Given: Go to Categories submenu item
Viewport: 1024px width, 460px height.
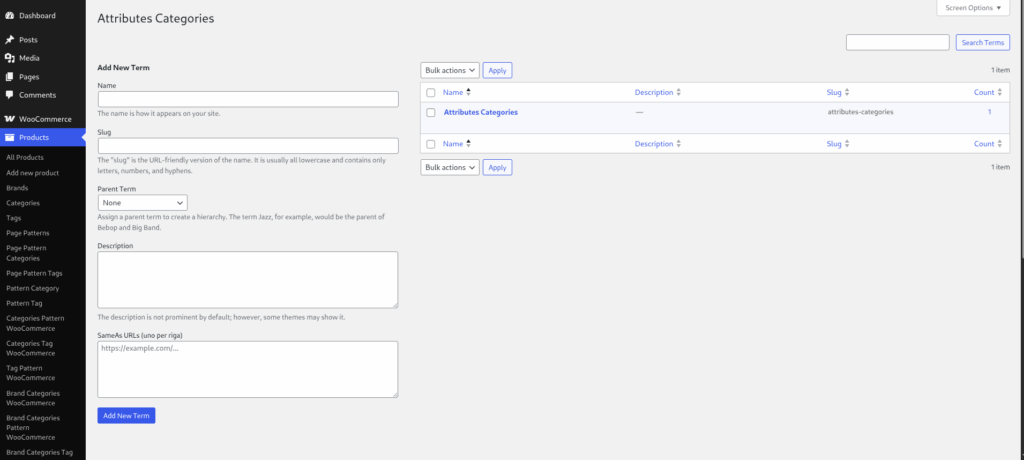Looking at the screenshot, I should (x=23, y=203).
